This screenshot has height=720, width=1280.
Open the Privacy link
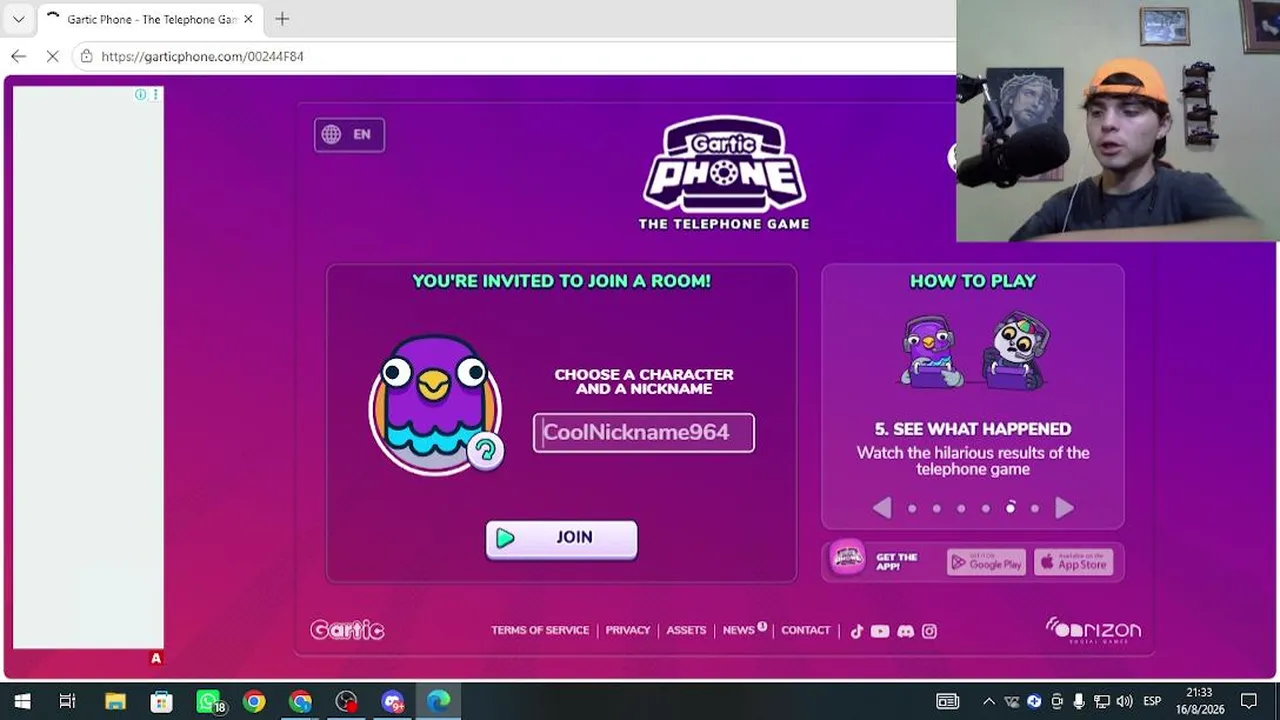coord(628,630)
